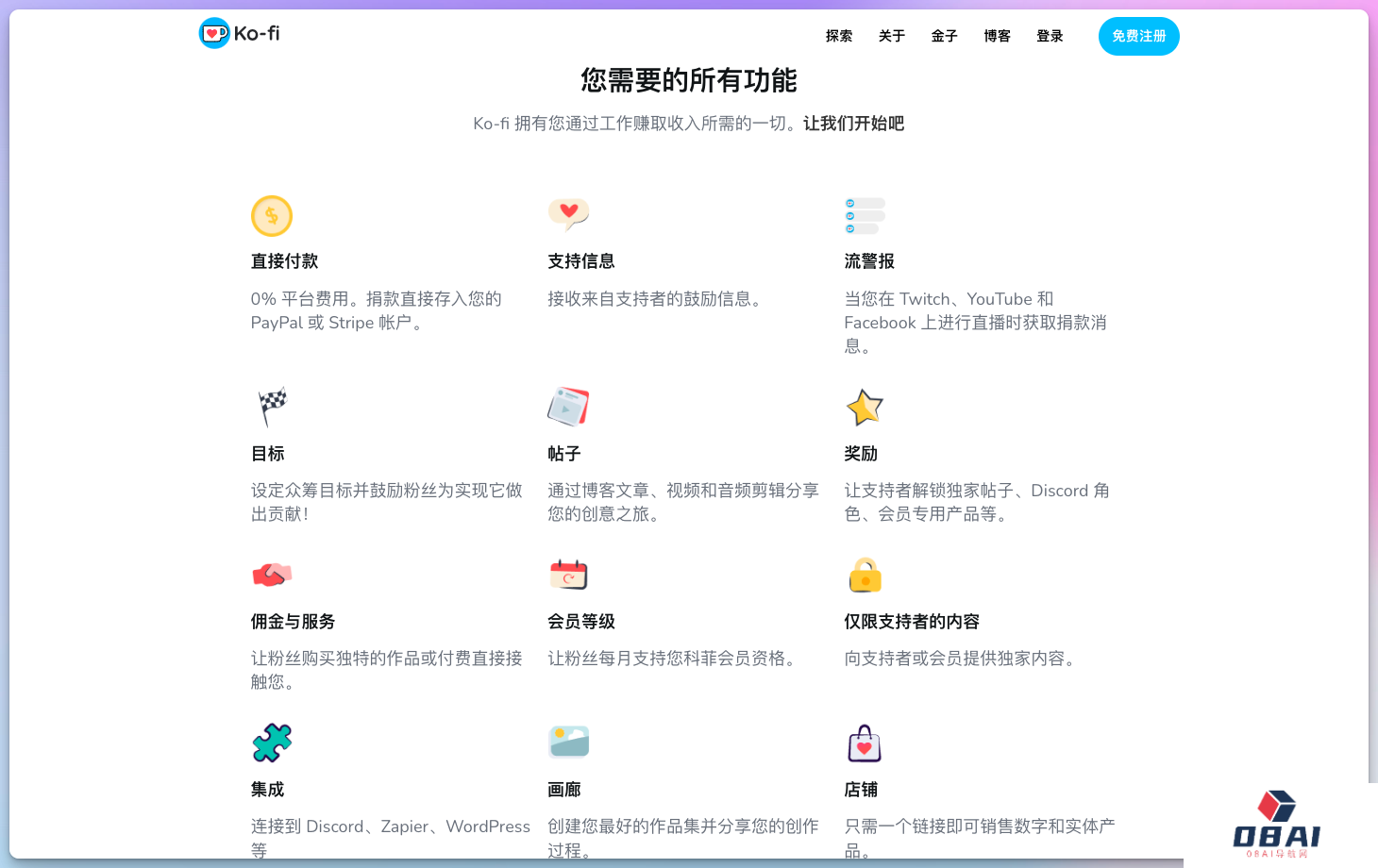Click the stream alerts list icon
This screenshot has height=868, width=1378.
click(x=865, y=216)
